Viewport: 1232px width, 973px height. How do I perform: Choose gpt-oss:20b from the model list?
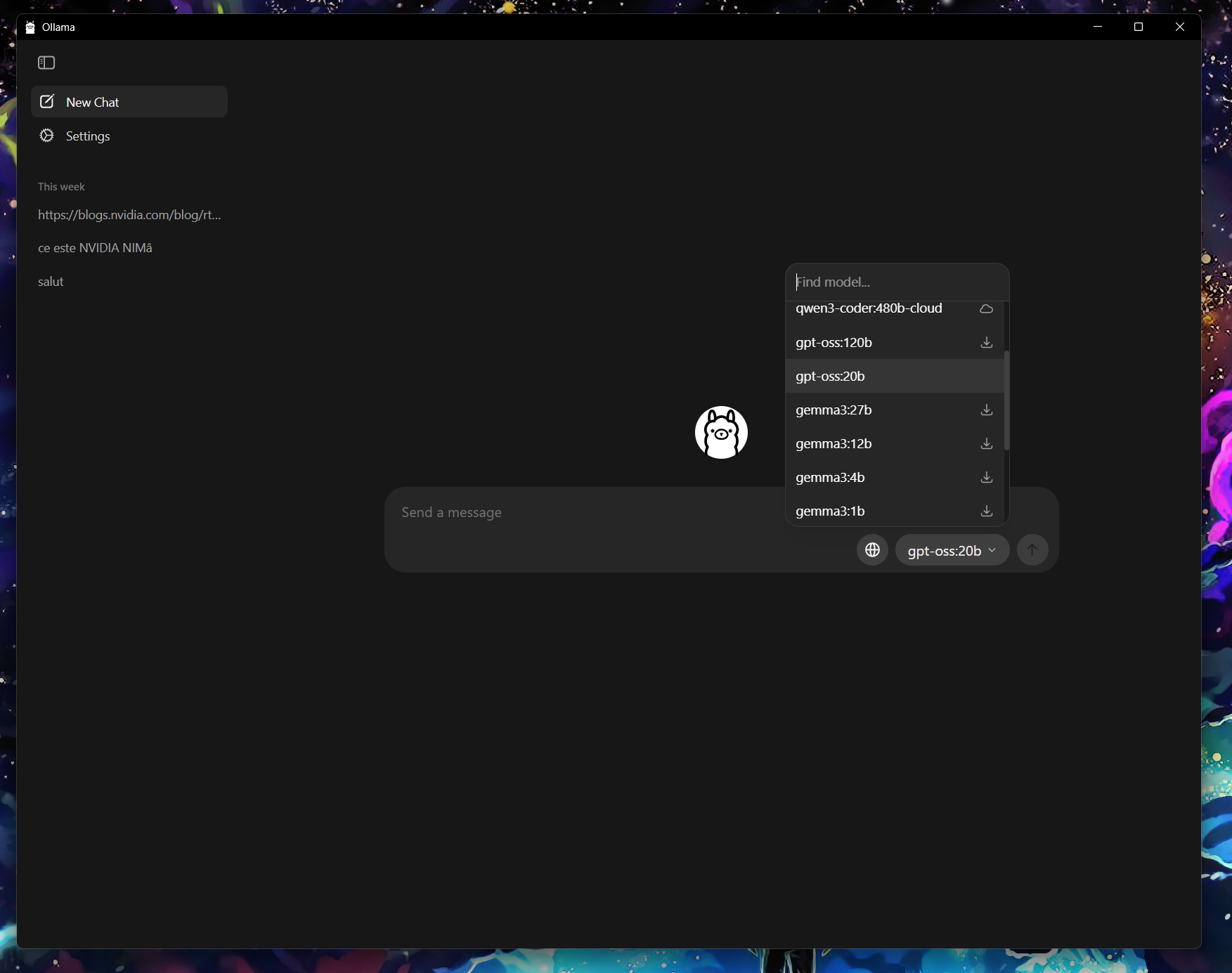click(x=830, y=377)
